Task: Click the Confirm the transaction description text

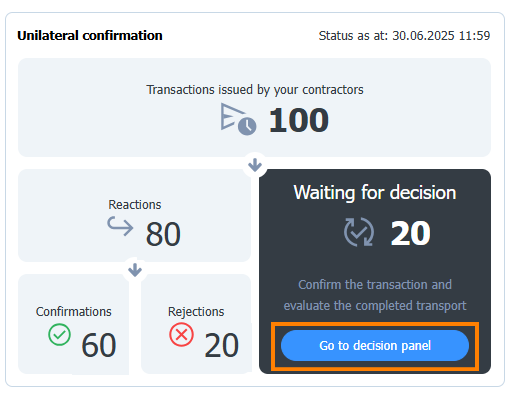Action: click(x=375, y=295)
